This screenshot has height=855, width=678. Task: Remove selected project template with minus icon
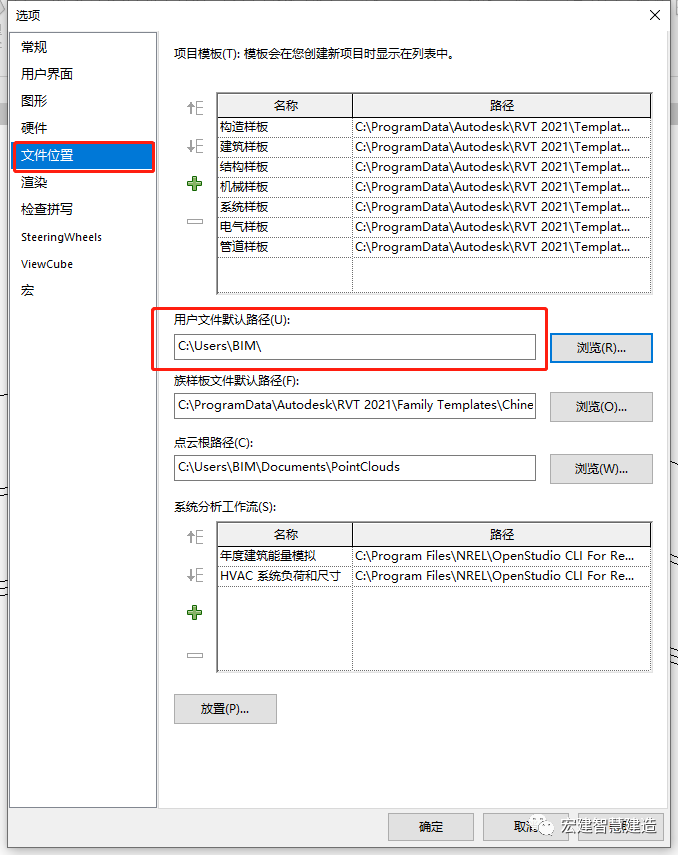tap(195, 221)
